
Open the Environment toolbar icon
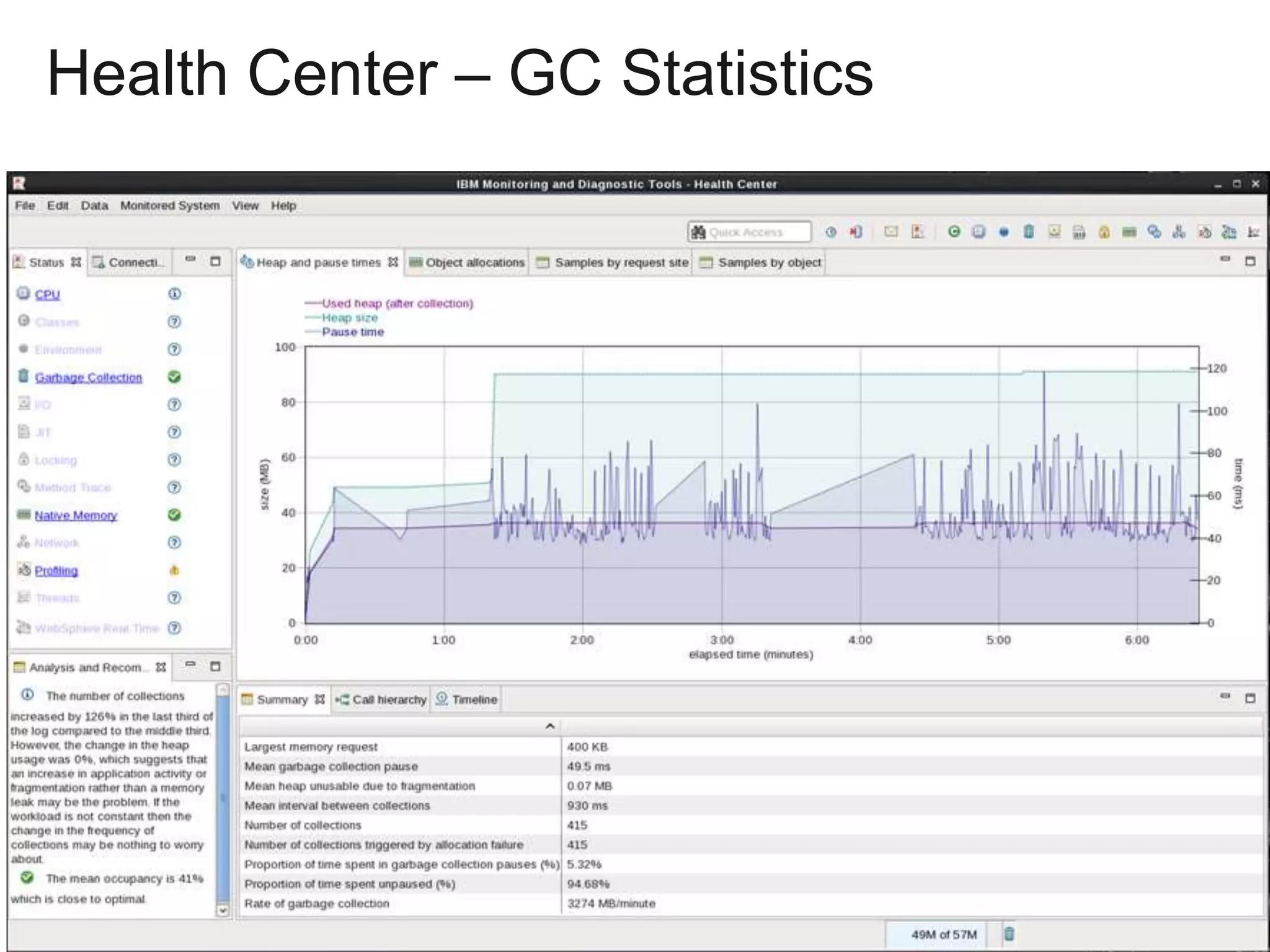pyautogui.click(x=1004, y=232)
